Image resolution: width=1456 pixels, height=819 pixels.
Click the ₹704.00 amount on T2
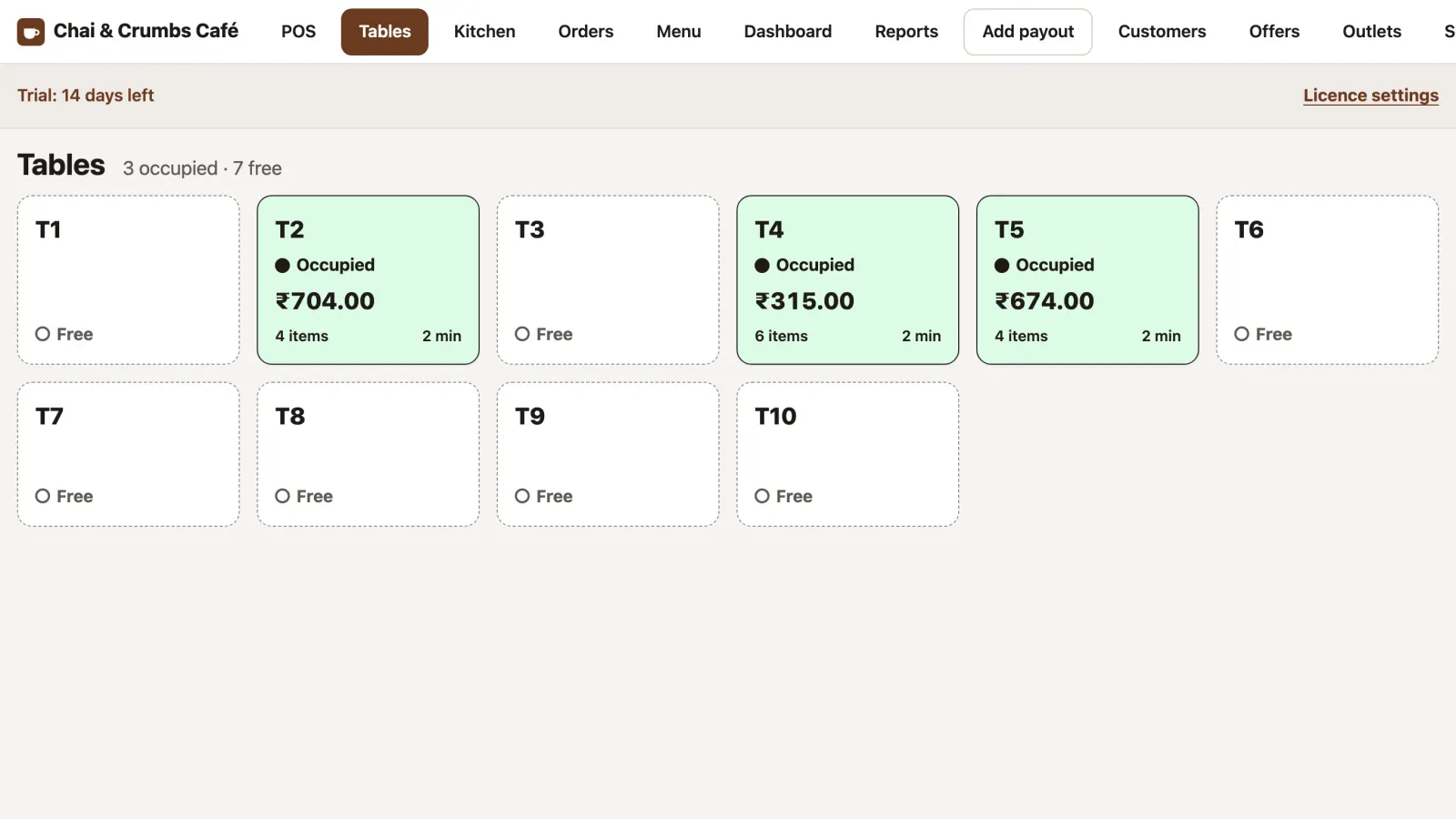(x=325, y=301)
